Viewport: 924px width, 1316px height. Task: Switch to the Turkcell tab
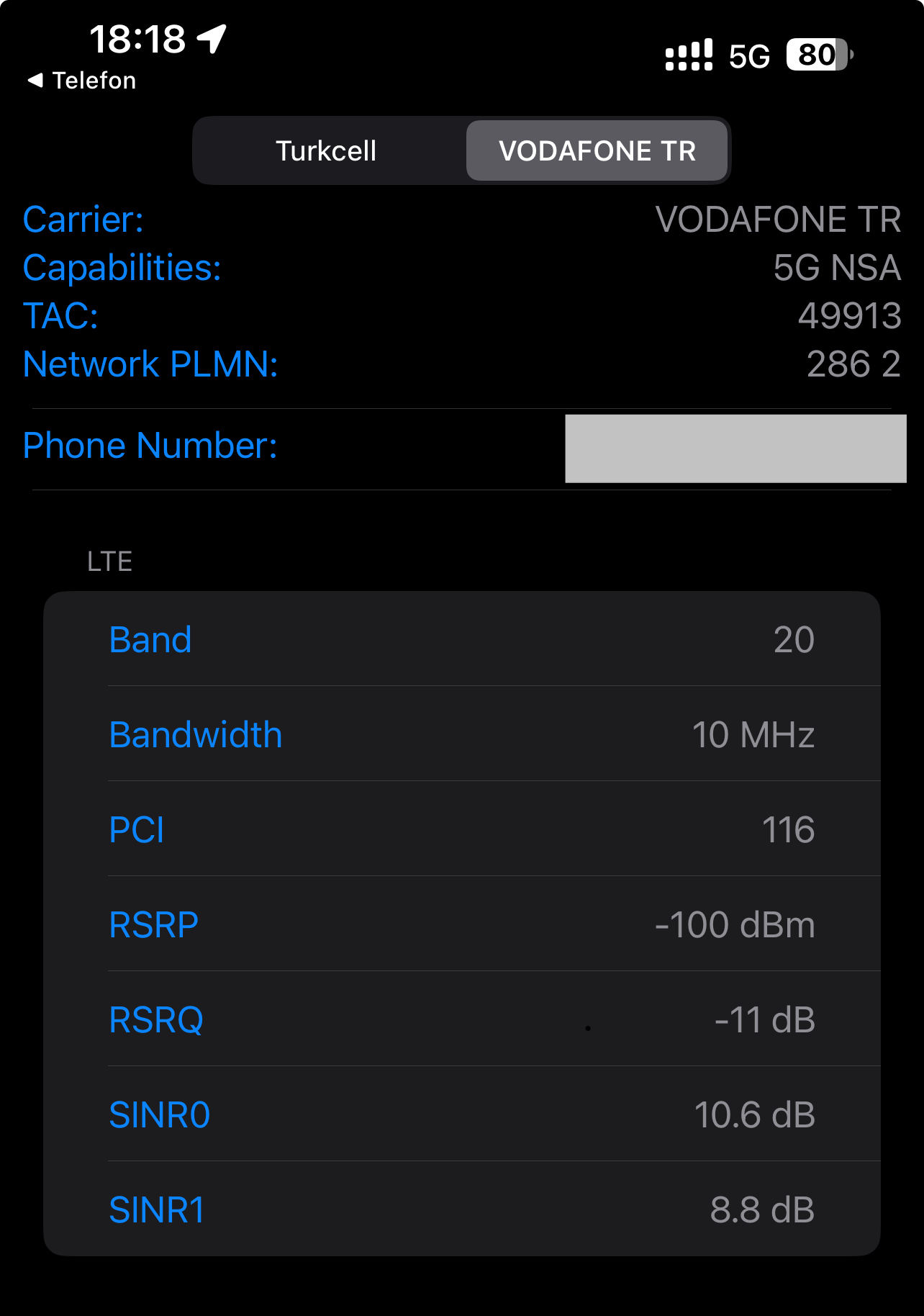[327, 151]
